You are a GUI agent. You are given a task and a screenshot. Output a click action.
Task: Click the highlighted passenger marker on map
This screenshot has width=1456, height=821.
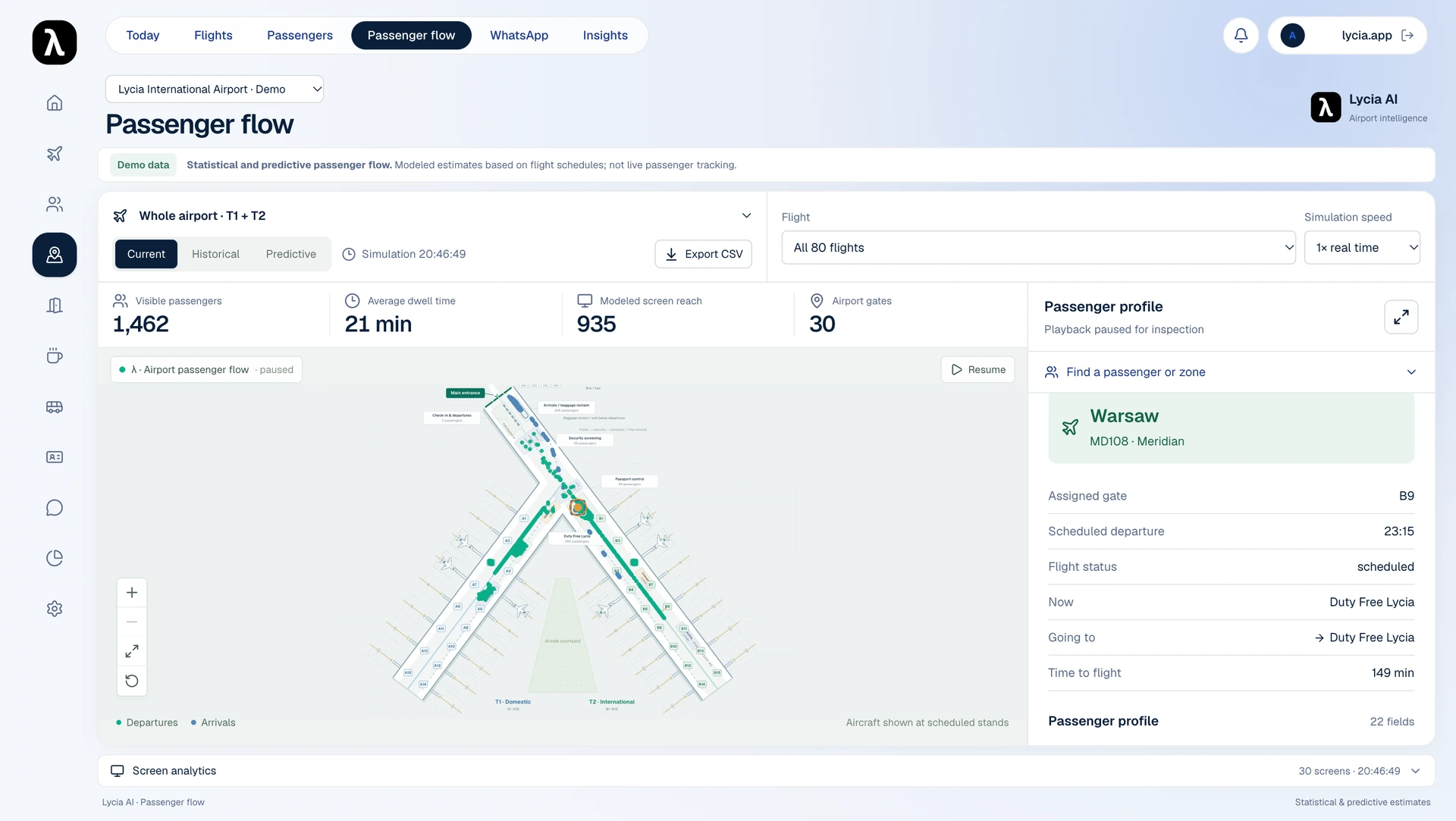click(x=578, y=507)
